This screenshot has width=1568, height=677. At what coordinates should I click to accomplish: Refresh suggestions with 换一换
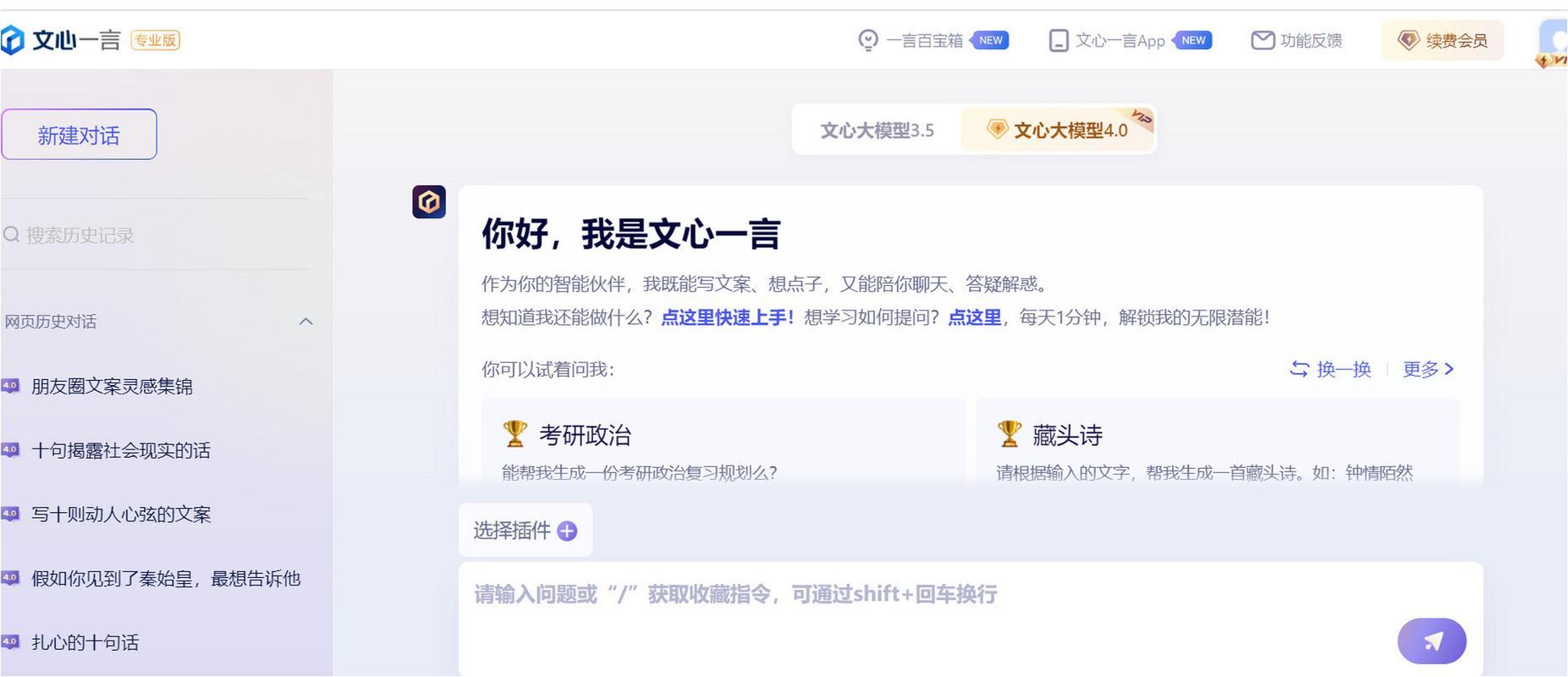click(x=1330, y=370)
